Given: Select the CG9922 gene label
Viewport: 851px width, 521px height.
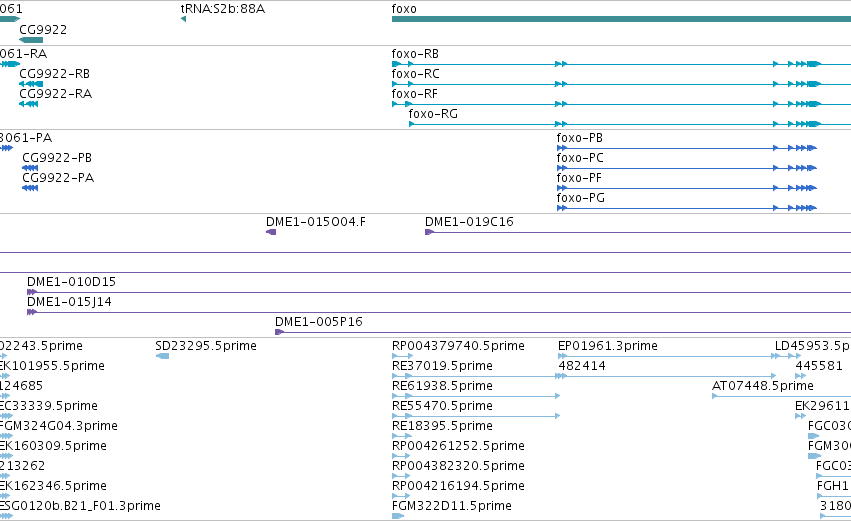Looking at the screenshot, I should point(43,29).
